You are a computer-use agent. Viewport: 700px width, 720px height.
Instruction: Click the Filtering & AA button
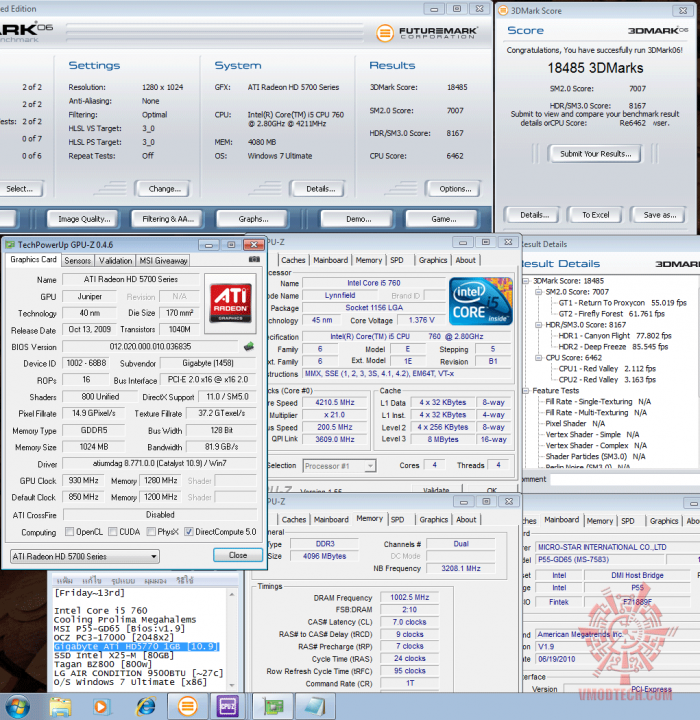pos(168,219)
